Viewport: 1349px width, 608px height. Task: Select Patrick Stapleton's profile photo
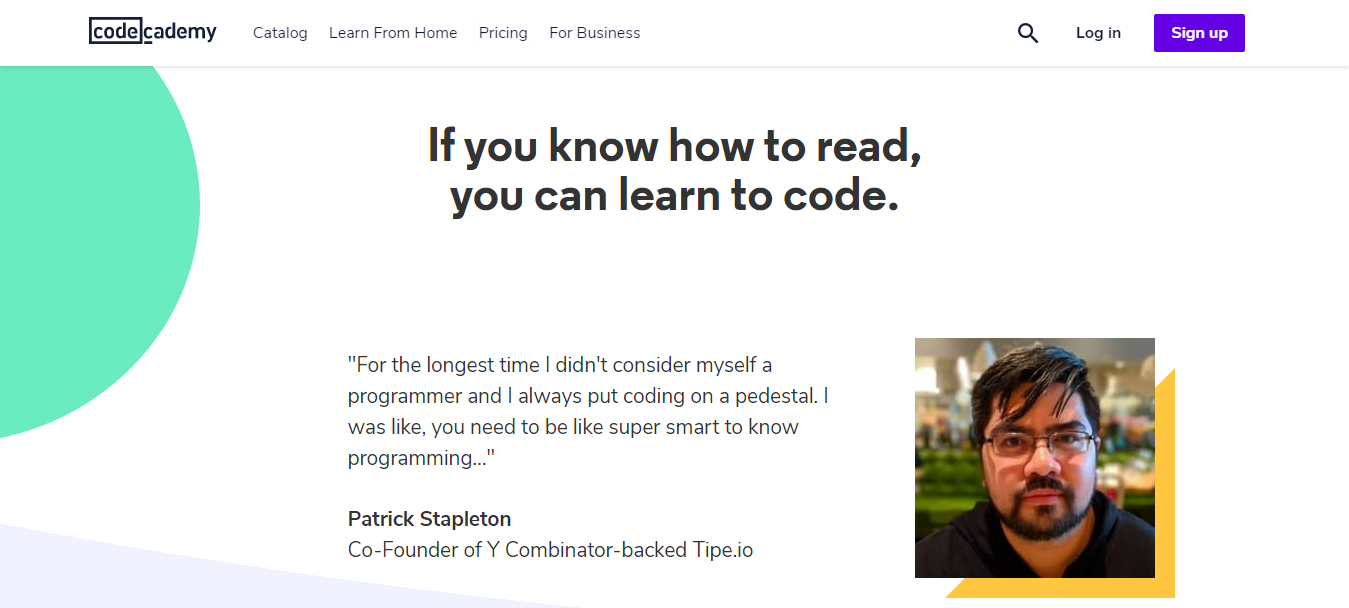click(x=1034, y=458)
